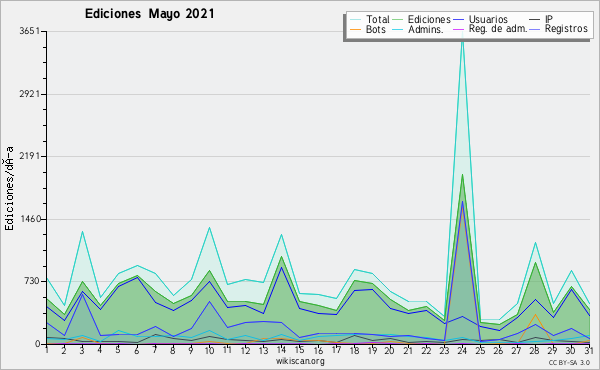Viewport: 600px width, 370px height.
Task: Click the chart title 'Ediciones Mayo 2021'
Action: (x=150, y=14)
